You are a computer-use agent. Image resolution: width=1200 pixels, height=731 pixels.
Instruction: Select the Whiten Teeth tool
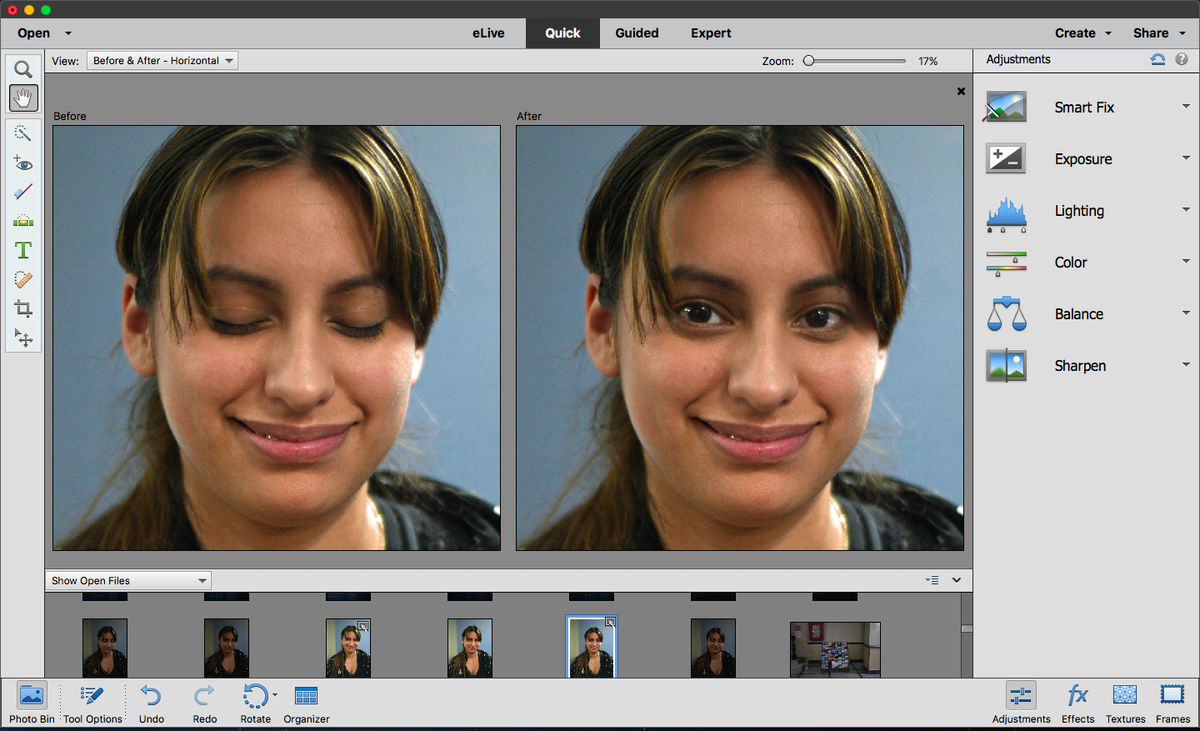pyautogui.click(x=23, y=191)
